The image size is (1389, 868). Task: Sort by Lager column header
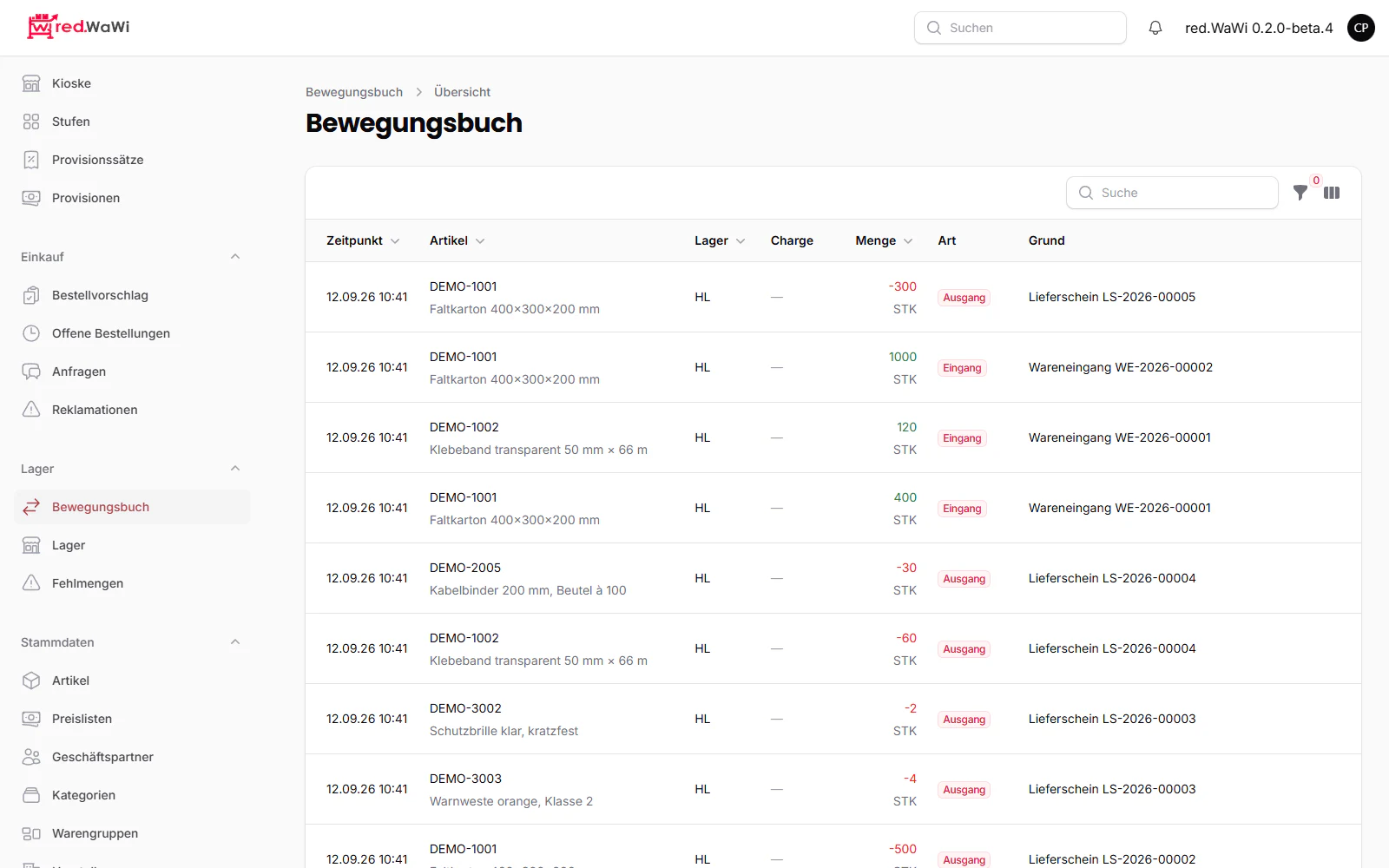(720, 240)
